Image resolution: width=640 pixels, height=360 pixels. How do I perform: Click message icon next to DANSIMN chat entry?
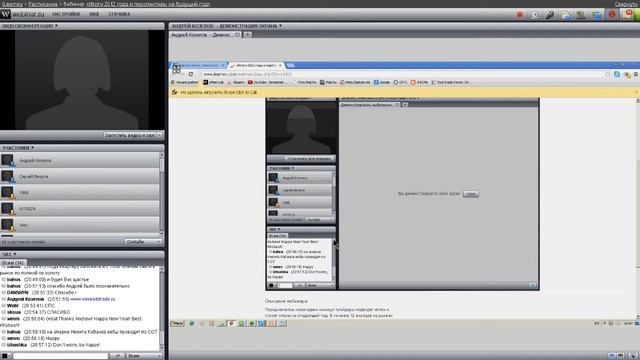(x=4, y=293)
